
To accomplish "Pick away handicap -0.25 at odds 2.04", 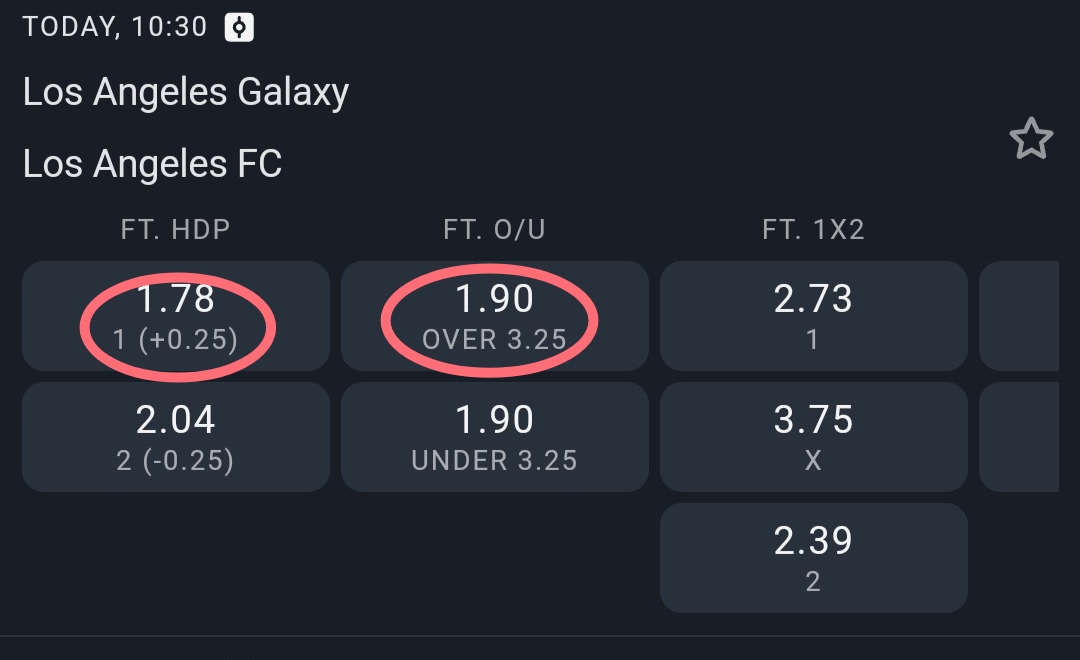I will coord(176,436).
